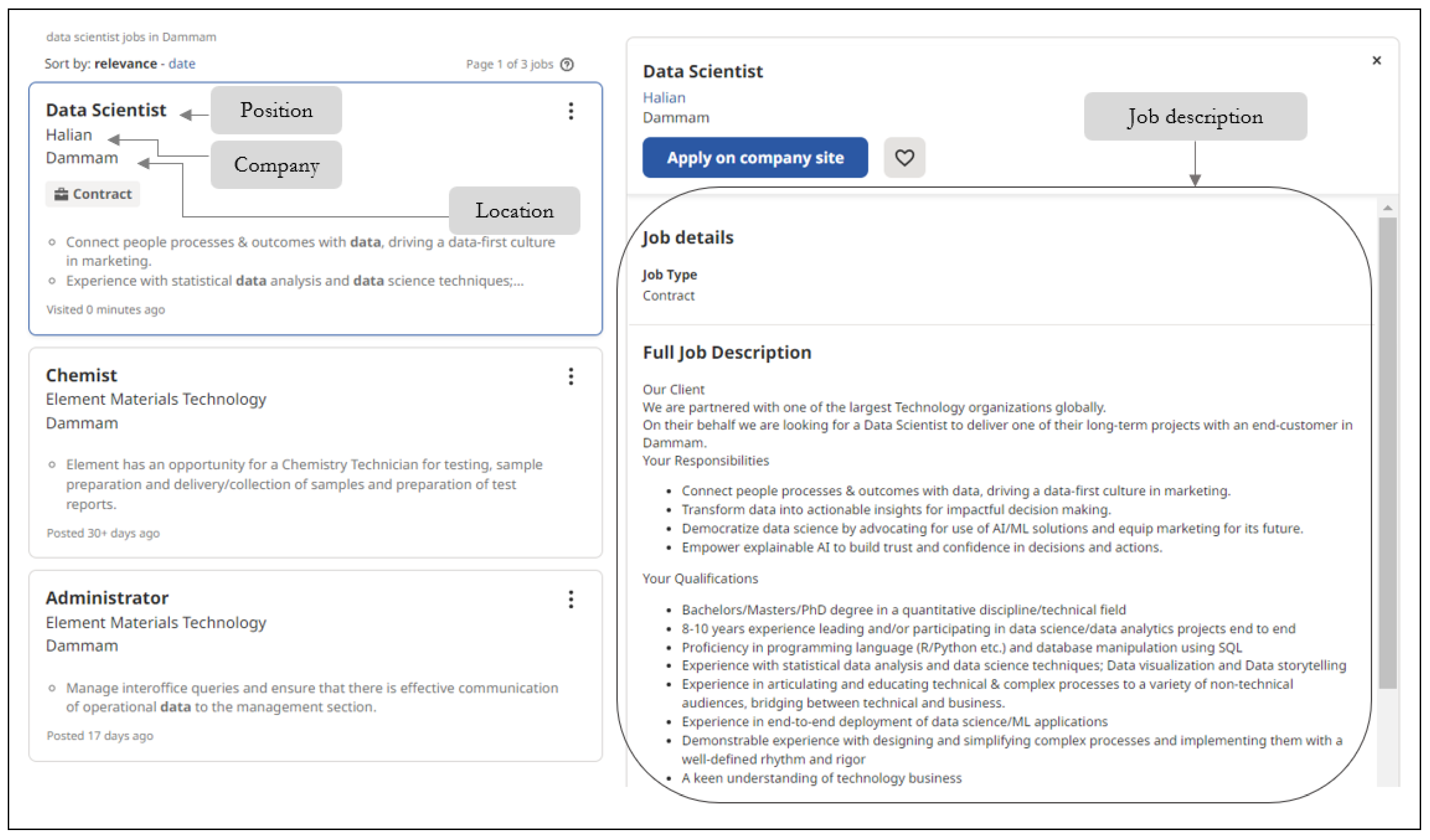
Task: Click the job description scrollbar thumb
Action: click(1387, 454)
